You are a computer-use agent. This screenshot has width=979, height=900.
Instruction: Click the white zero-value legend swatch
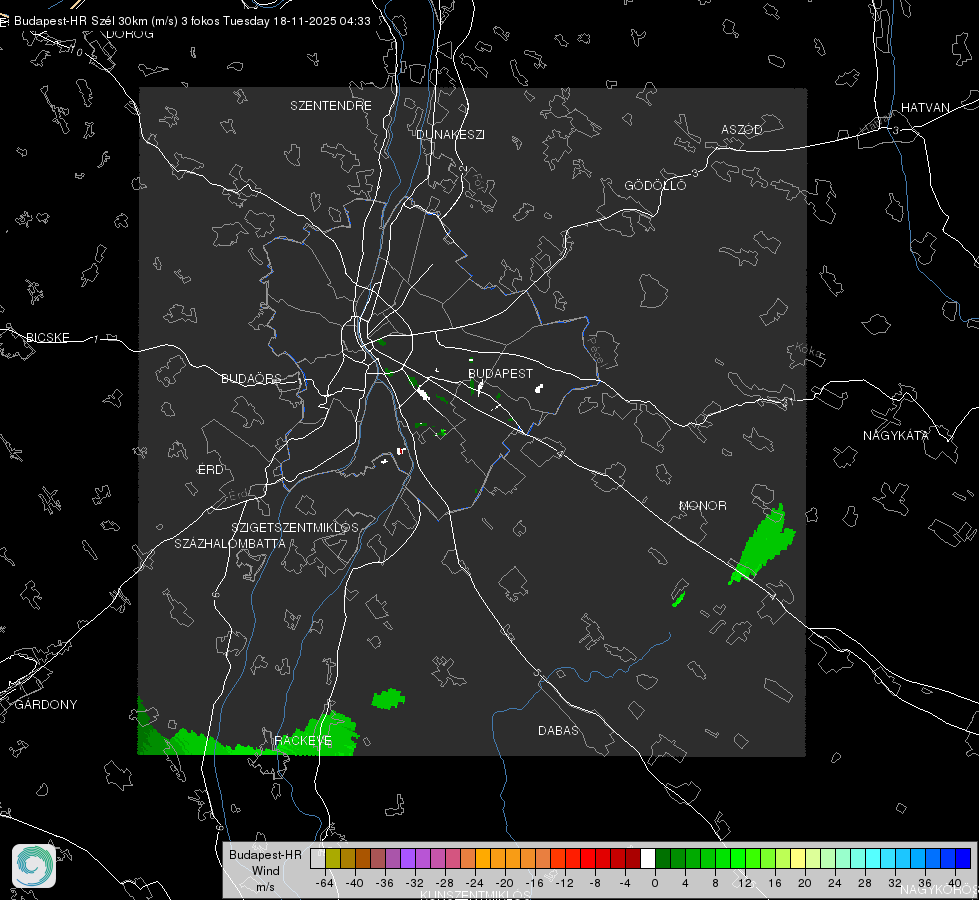[648, 859]
